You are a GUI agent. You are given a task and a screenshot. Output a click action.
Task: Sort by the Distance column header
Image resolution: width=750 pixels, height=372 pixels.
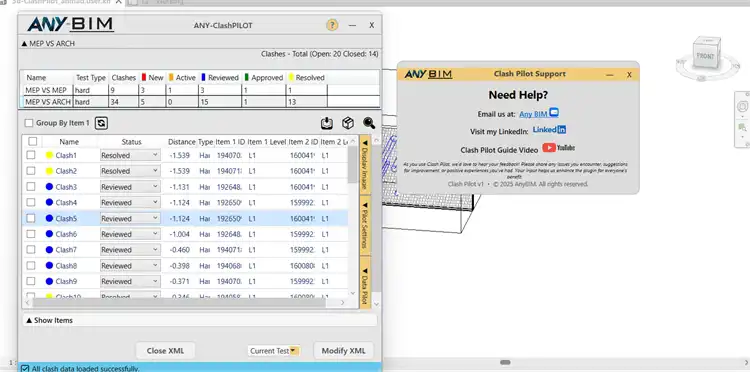pyautogui.click(x=182, y=142)
